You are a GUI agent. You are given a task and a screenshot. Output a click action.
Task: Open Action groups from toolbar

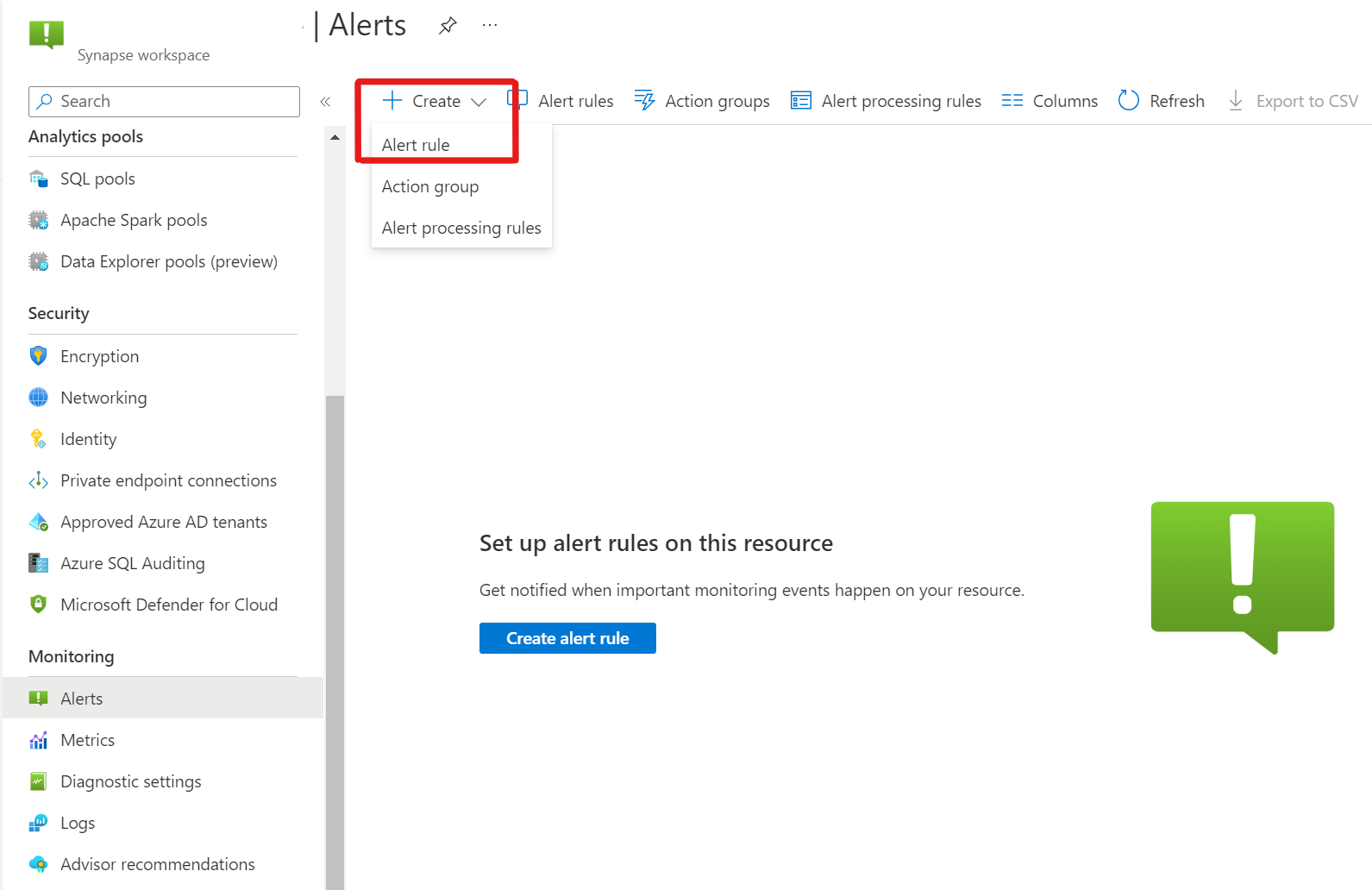[702, 101]
